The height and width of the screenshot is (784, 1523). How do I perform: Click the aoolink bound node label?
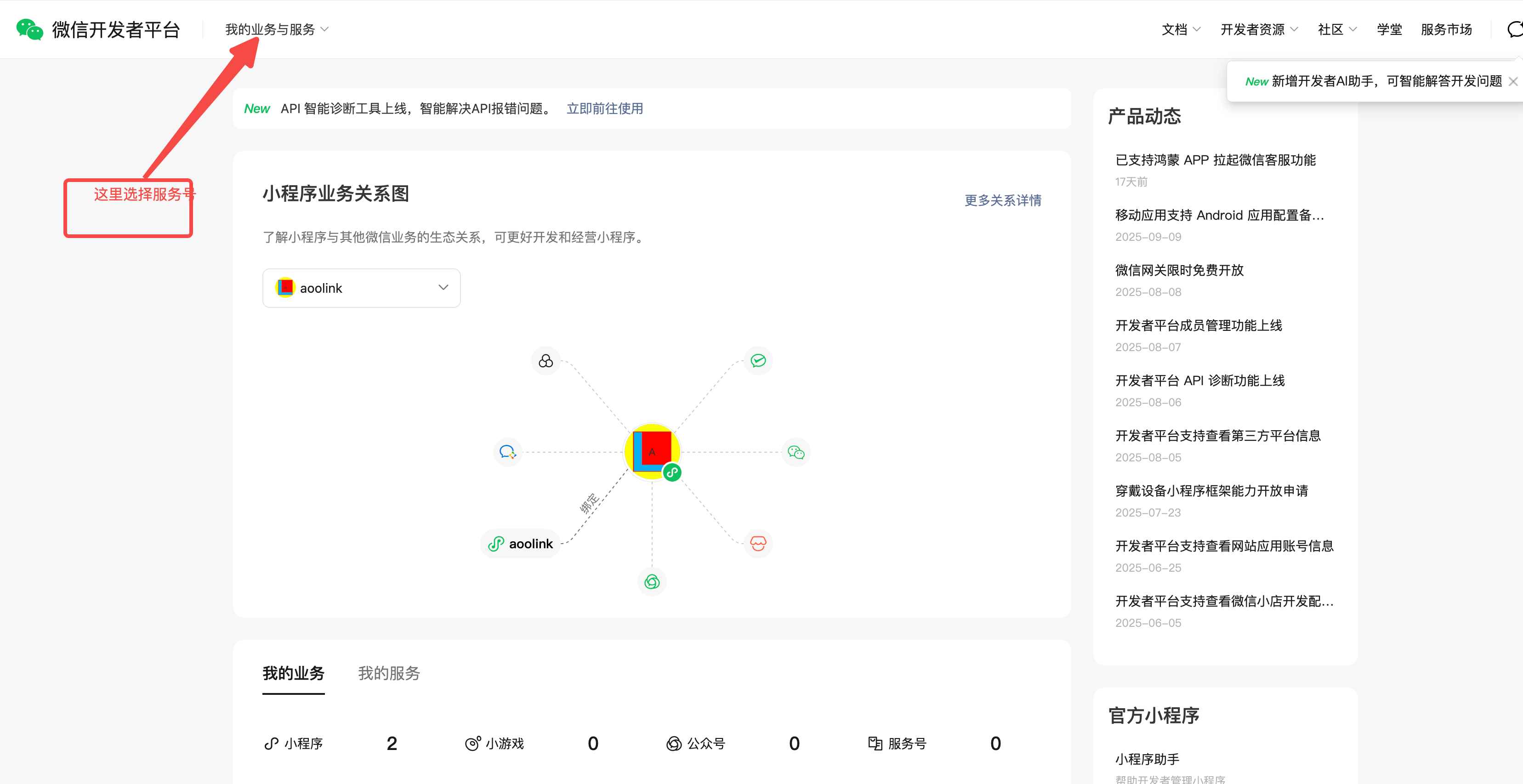click(521, 543)
